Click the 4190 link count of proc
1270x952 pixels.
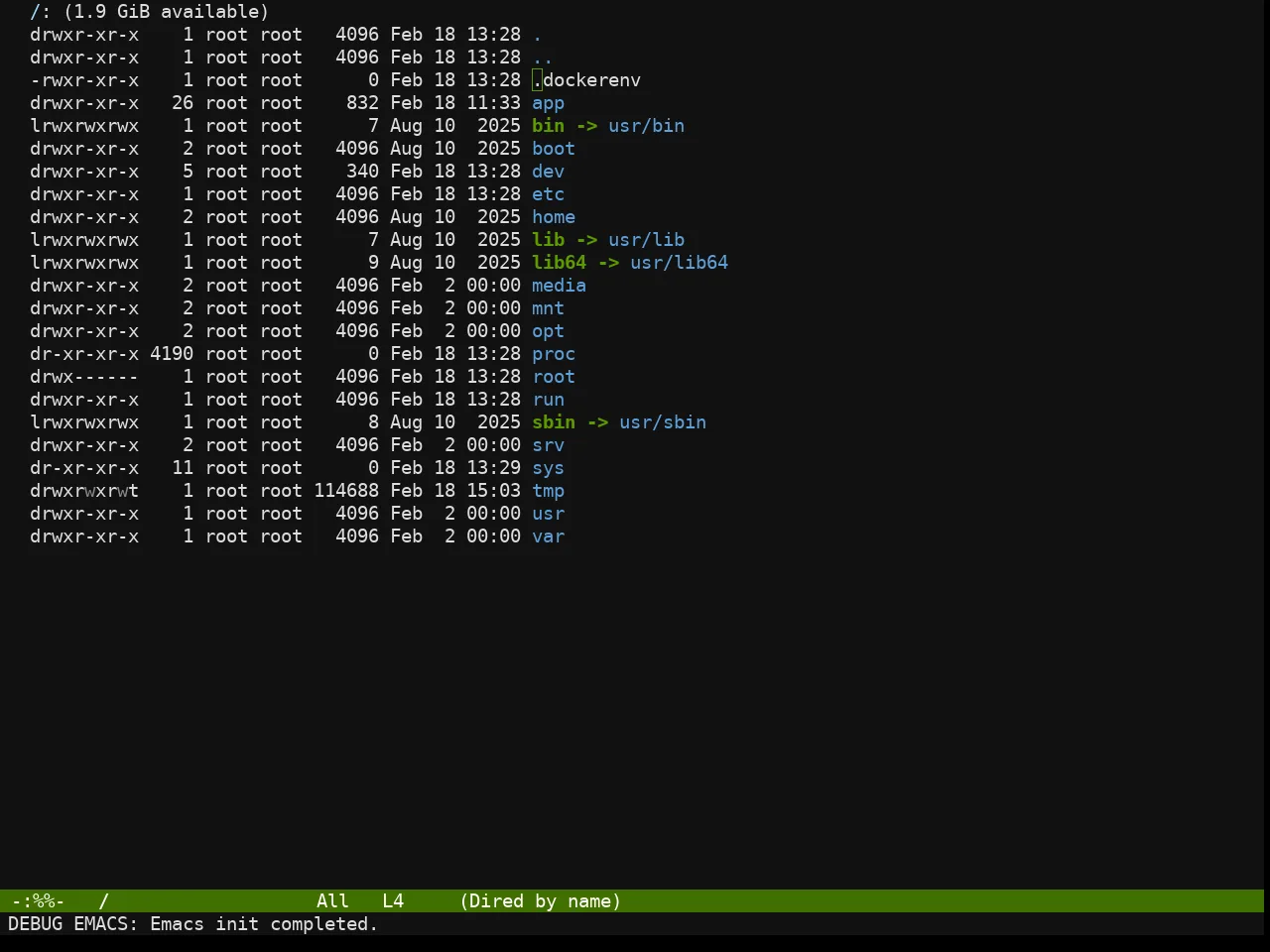click(172, 354)
